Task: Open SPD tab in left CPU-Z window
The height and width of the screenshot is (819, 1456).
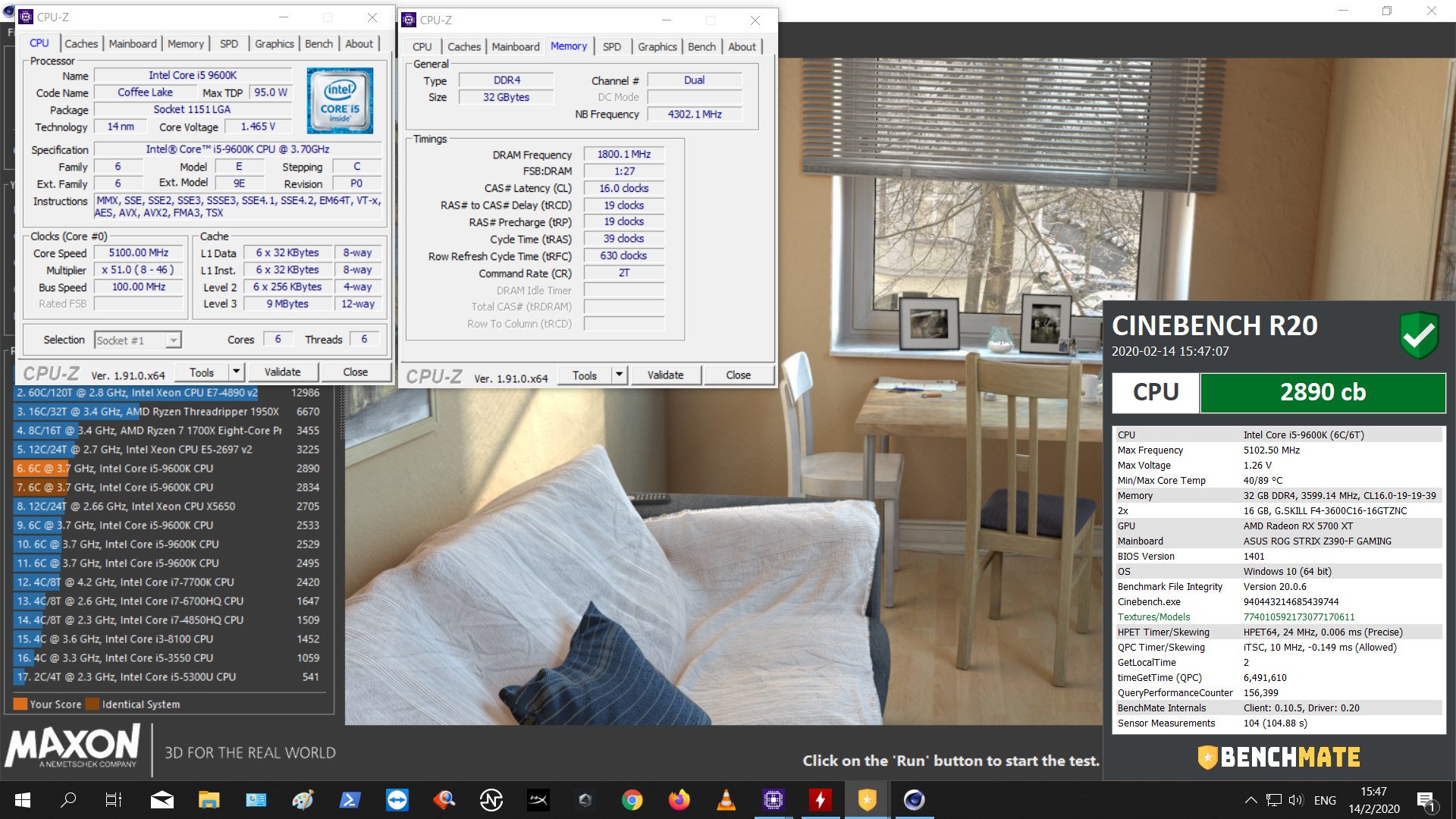Action: click(x=229, y=43)
